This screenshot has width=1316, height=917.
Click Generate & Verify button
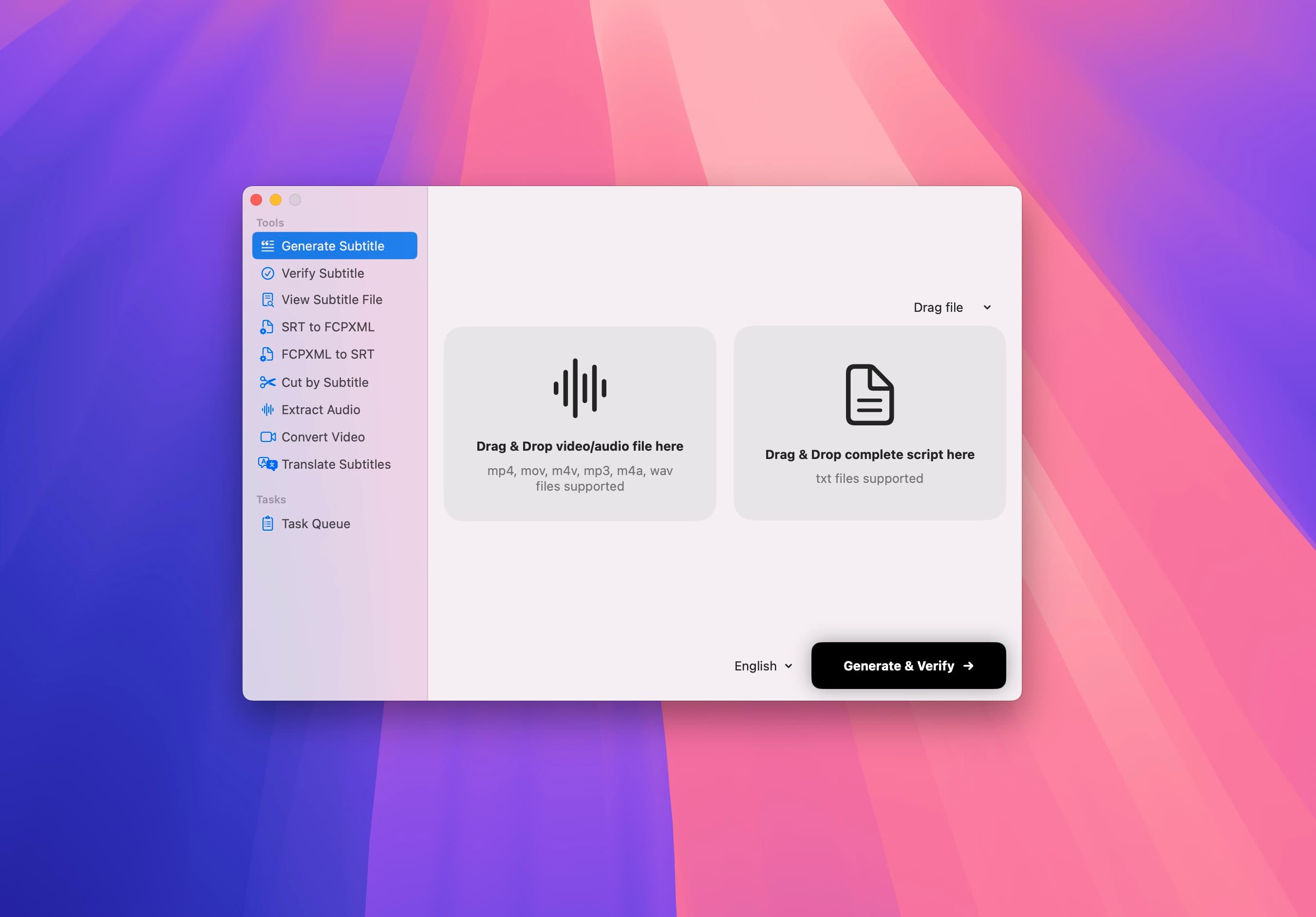click(909, 665)
